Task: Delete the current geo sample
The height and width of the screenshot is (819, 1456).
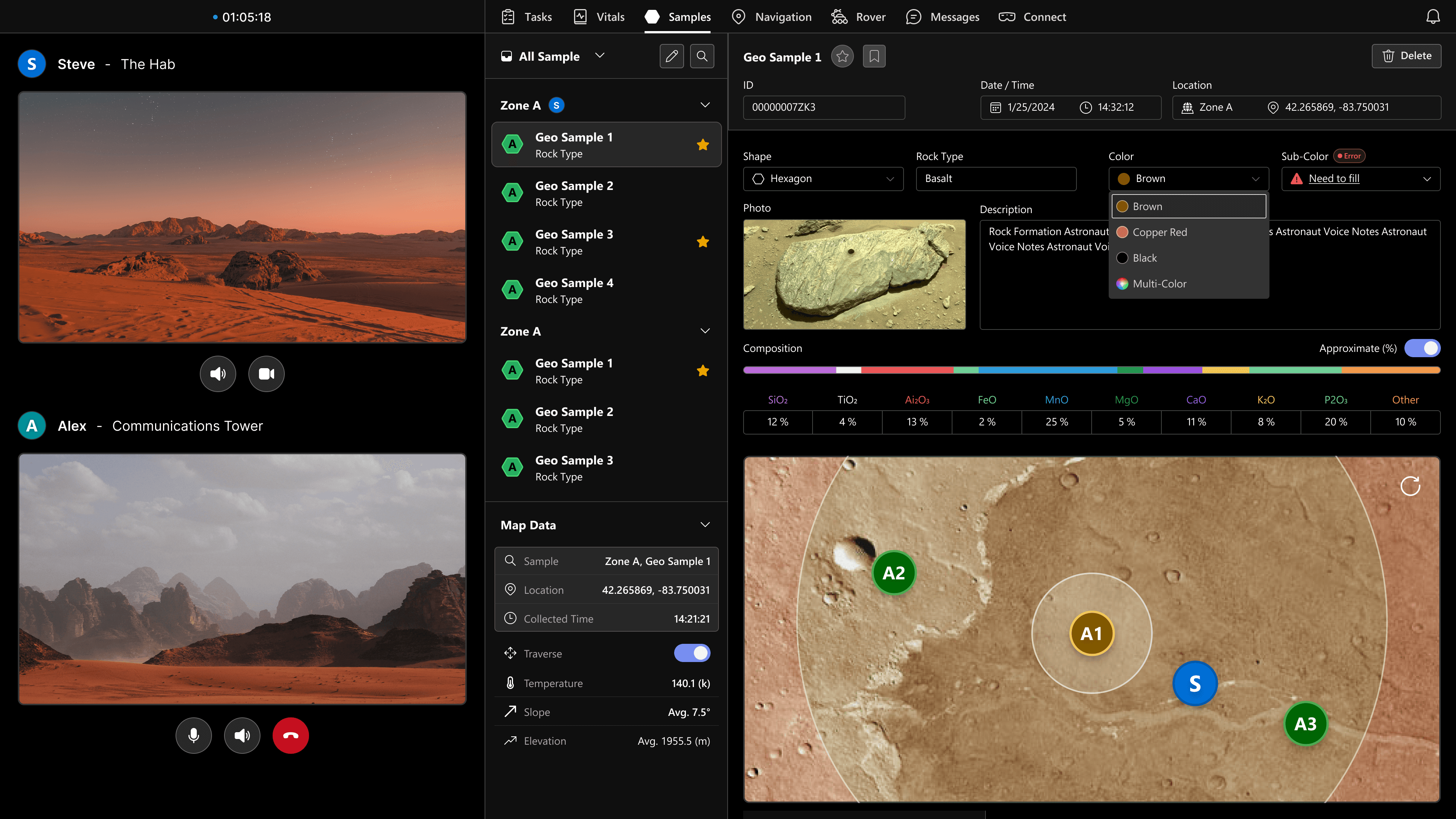Action: (x=1406, y=56)
